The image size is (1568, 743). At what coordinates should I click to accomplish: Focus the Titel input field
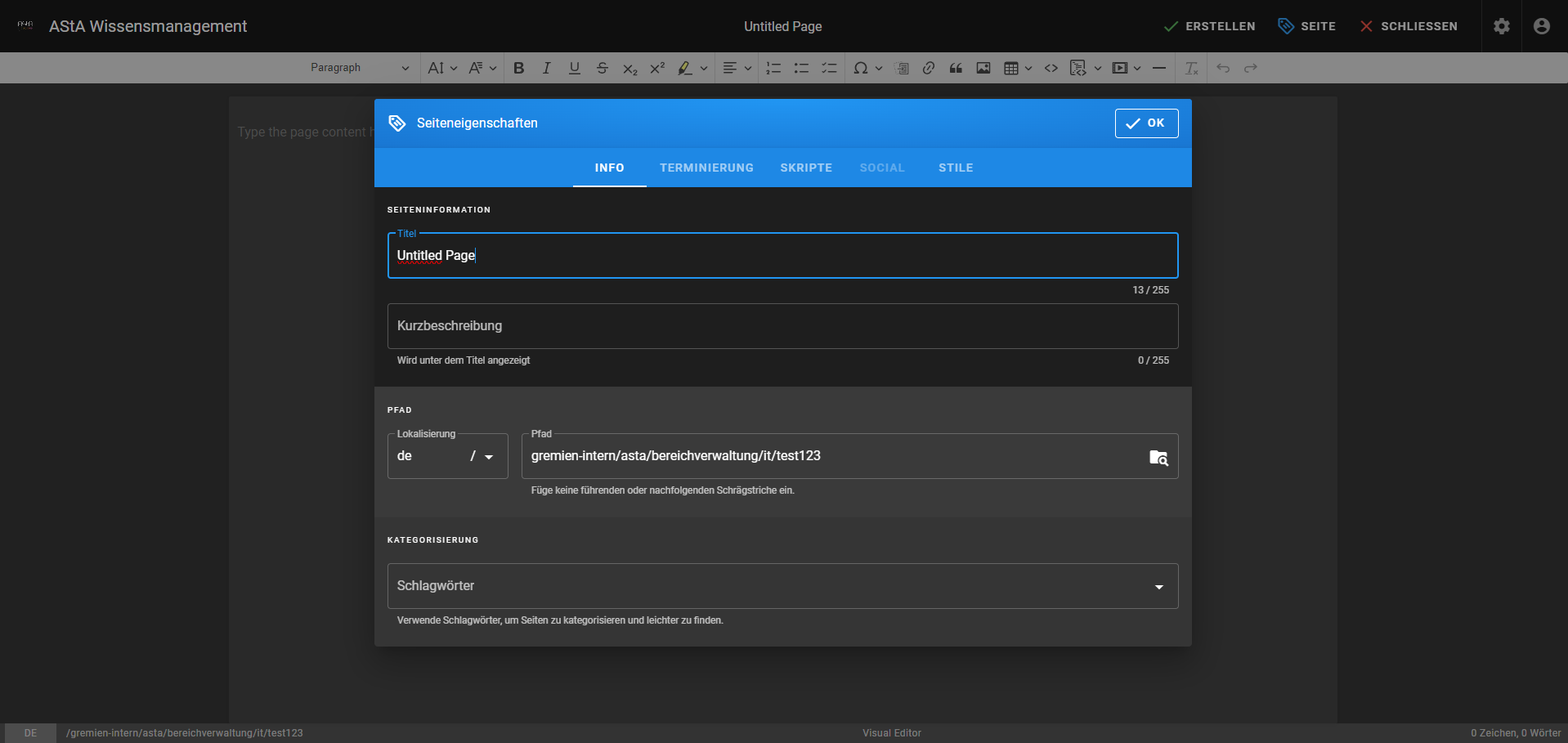782,256
